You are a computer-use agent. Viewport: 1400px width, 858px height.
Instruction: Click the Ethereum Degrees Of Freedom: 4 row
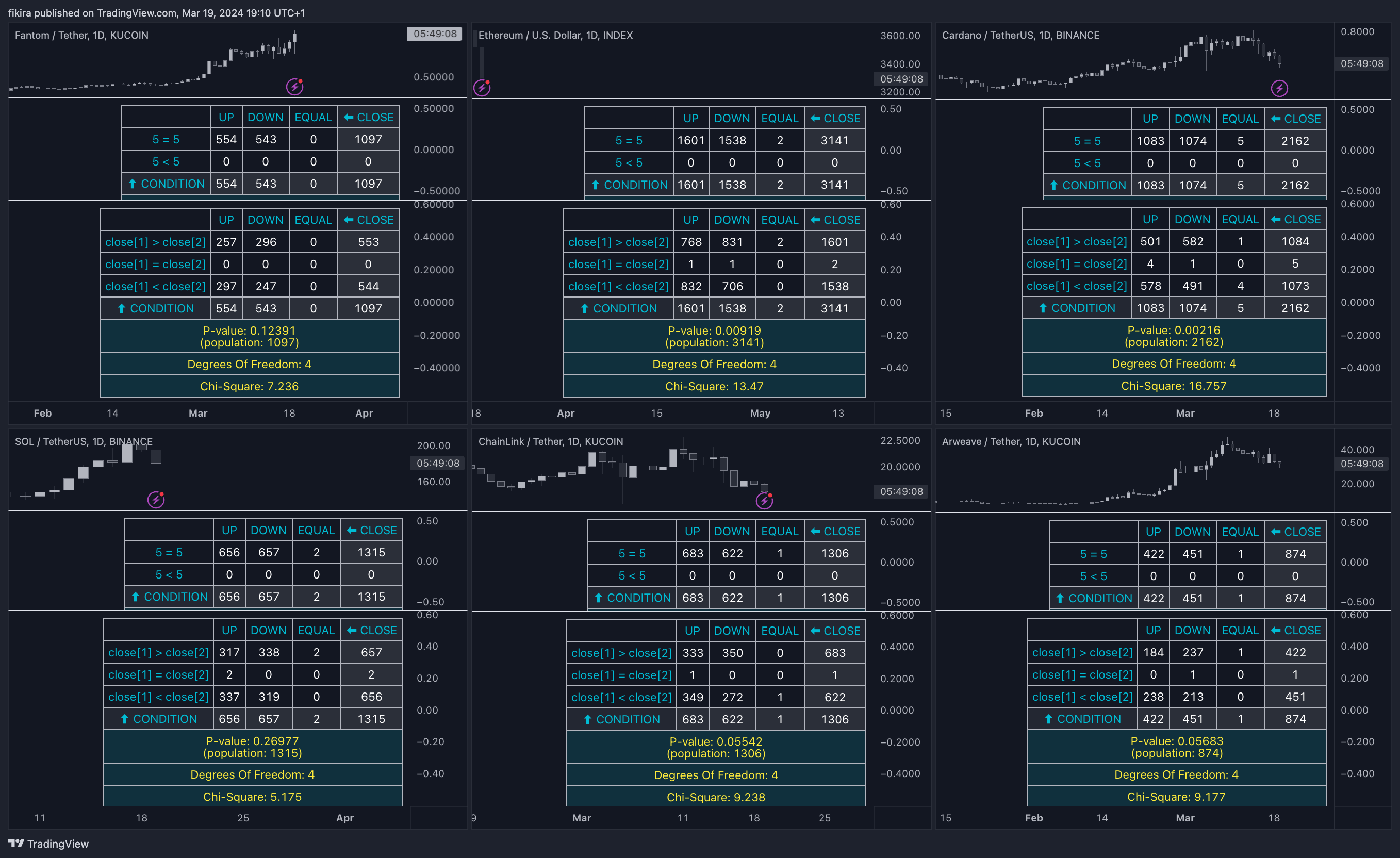click(x=714, y=364)
